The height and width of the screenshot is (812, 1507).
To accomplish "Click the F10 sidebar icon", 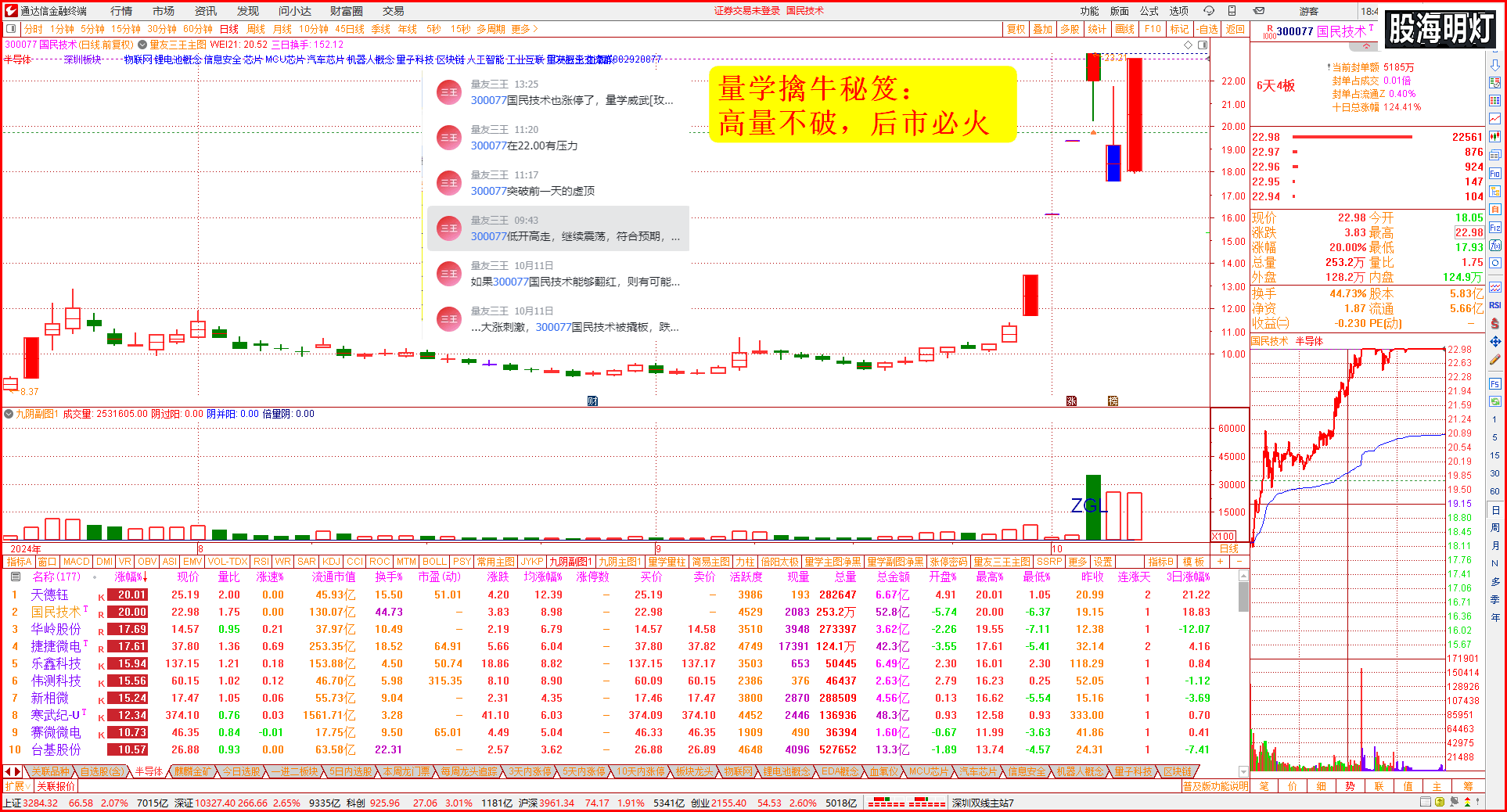I will (x=1495, y=174).
